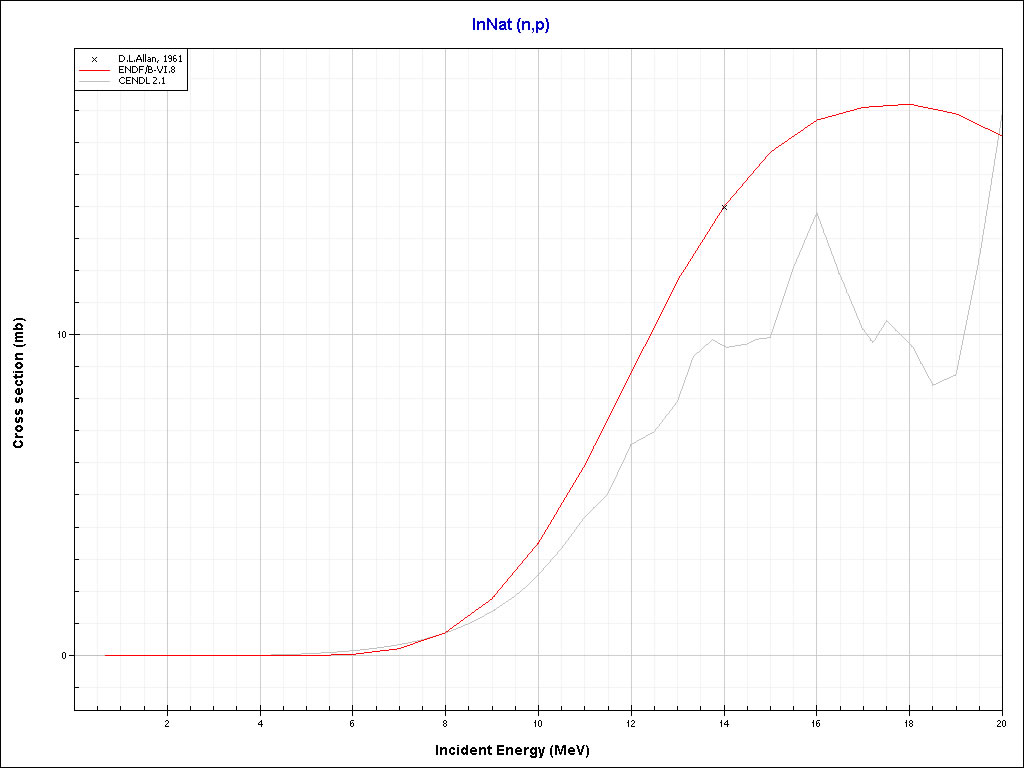Click the x-axis tick label 2
Image resolution: width=1024 pixels, height=768 pixels.
pyautogui.click(x=167, y=723)
